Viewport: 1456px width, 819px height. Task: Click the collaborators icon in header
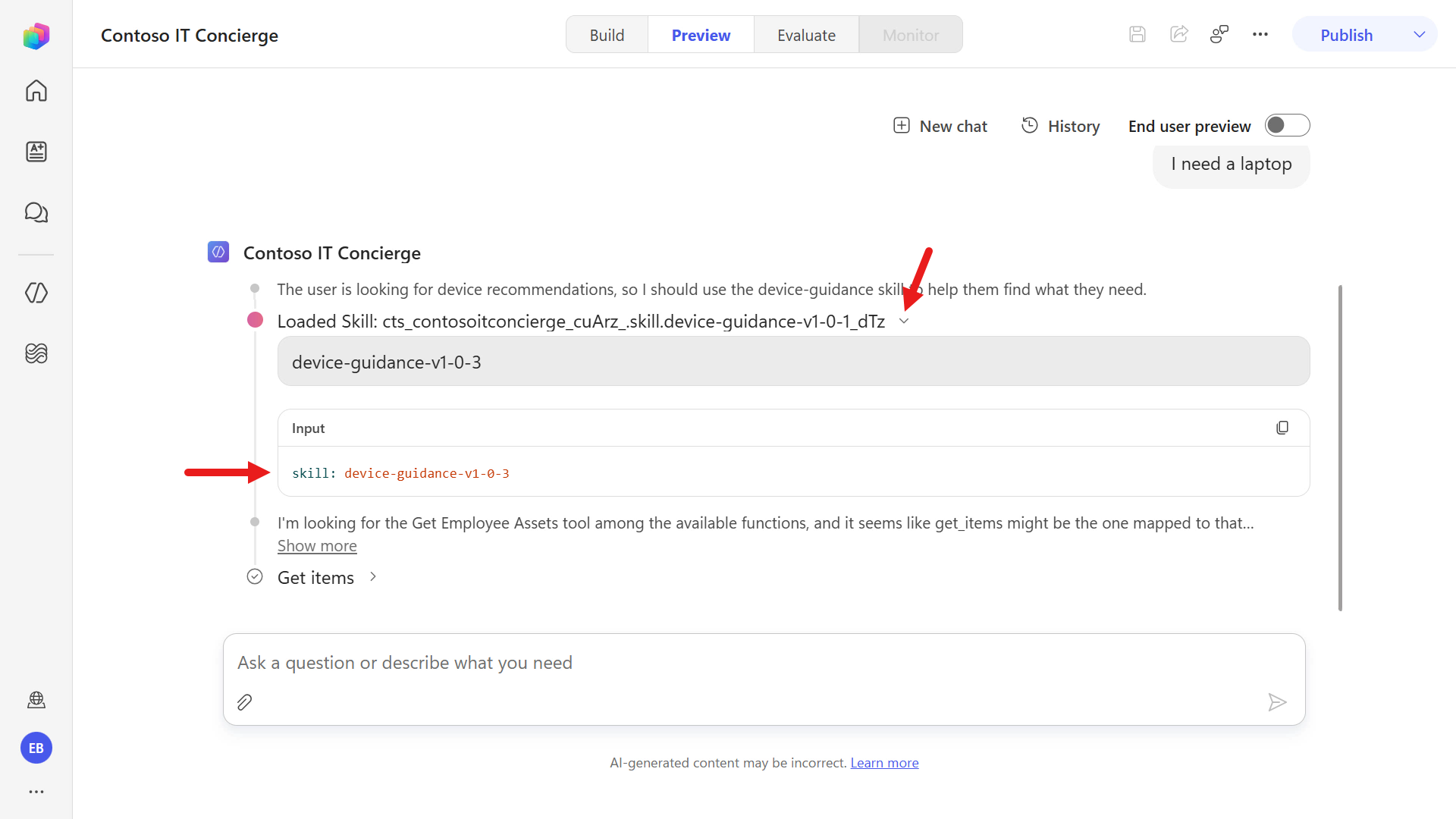(x=1219, y=35)
